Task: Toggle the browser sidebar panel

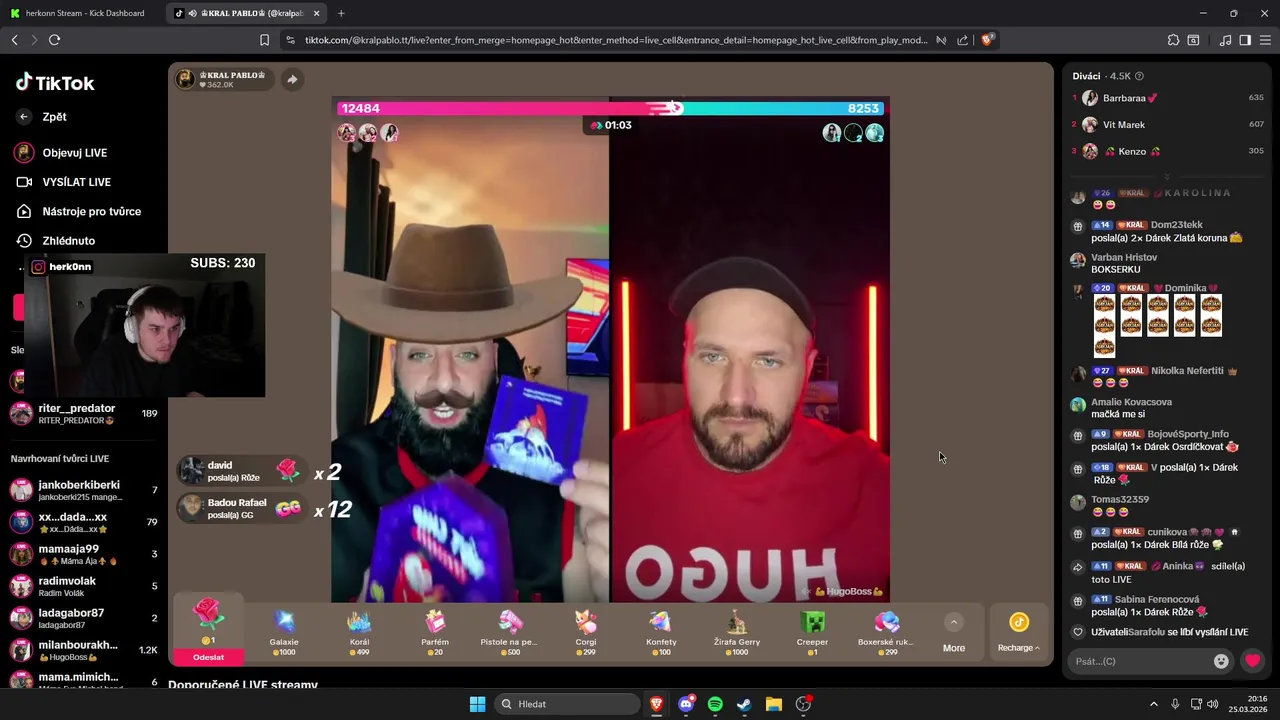Action: click(x=1245, y=40)
